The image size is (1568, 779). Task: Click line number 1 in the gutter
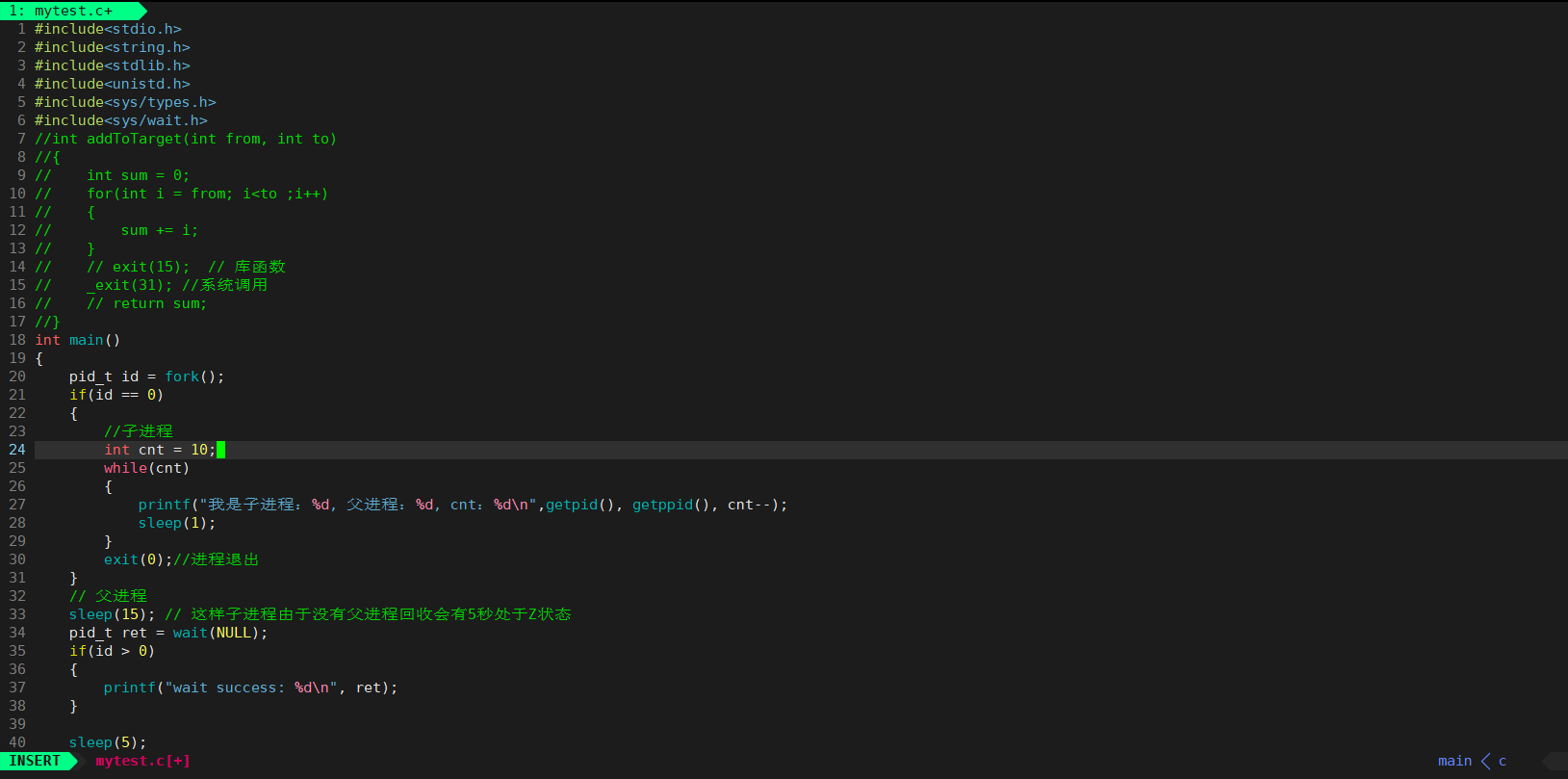pos(21,29)
